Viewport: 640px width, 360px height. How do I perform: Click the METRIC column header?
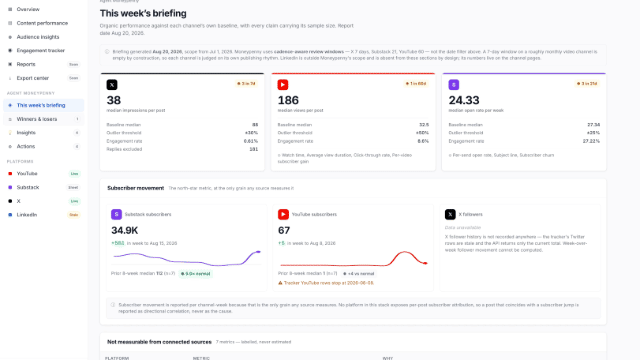click(201, 358)
